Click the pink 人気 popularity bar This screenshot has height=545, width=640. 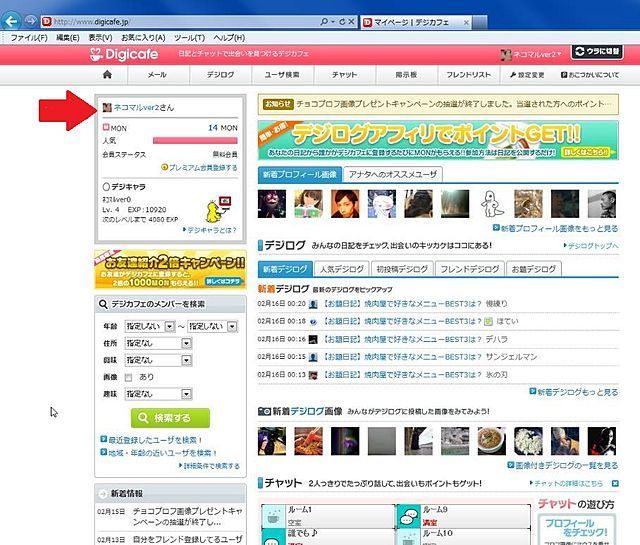[201, 141]
